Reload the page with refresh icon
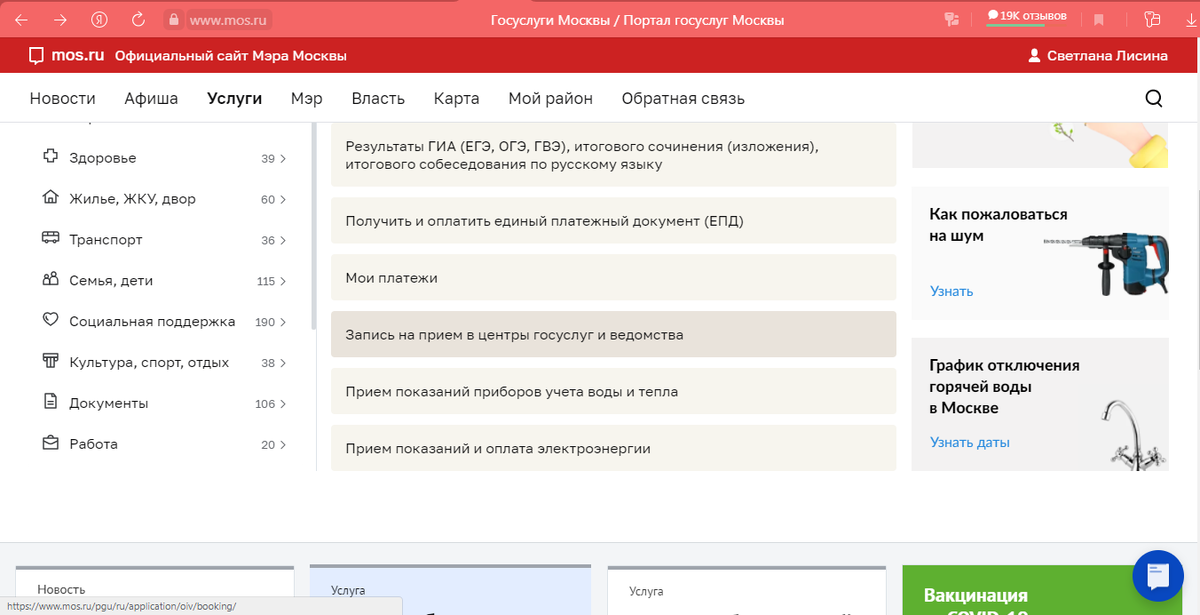This screenshot has width=1200, height=615. click(138, 19)
